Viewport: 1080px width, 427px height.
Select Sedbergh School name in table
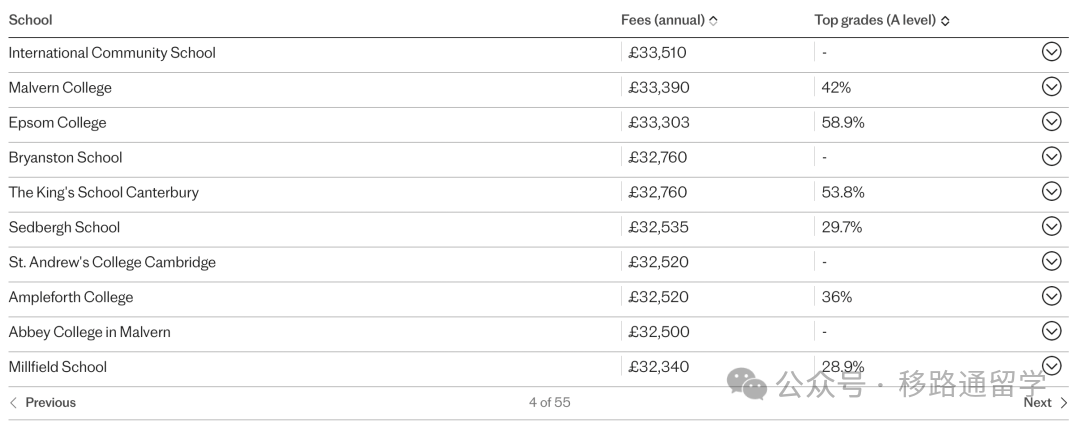pos(64,227)
